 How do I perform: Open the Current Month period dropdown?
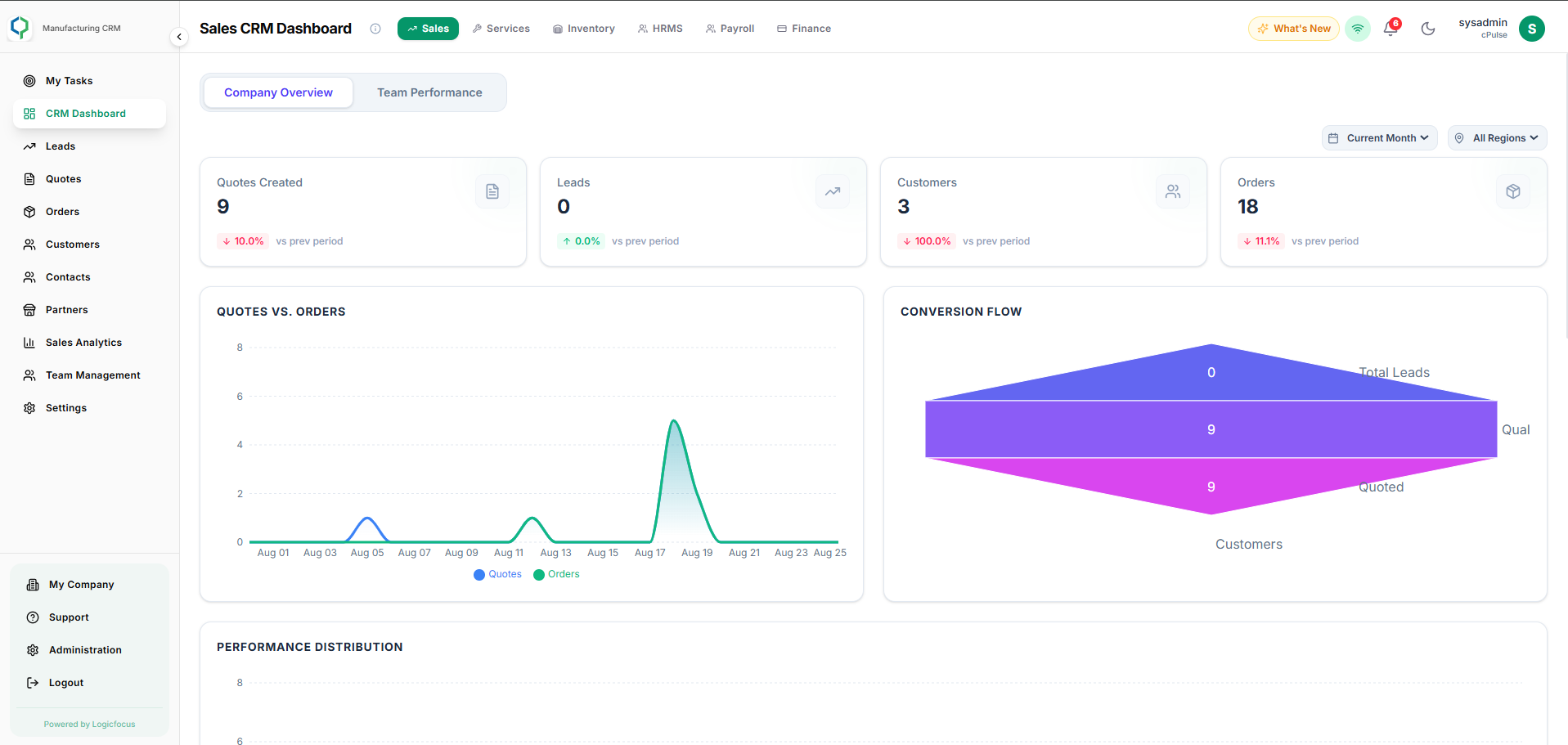(1379, 138)
